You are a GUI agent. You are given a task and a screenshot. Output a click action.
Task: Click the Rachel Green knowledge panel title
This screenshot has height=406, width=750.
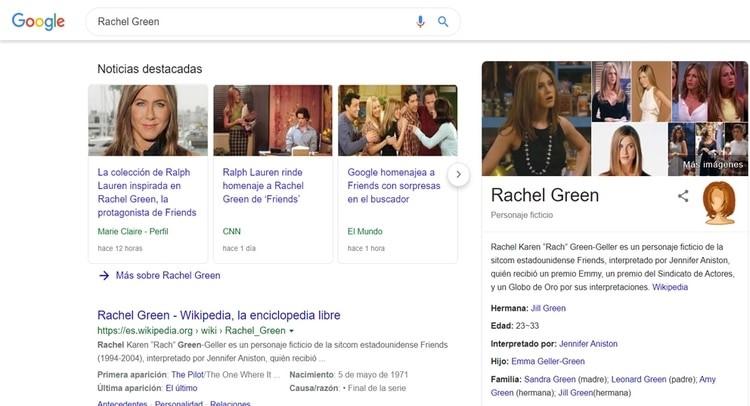(545, 196)
